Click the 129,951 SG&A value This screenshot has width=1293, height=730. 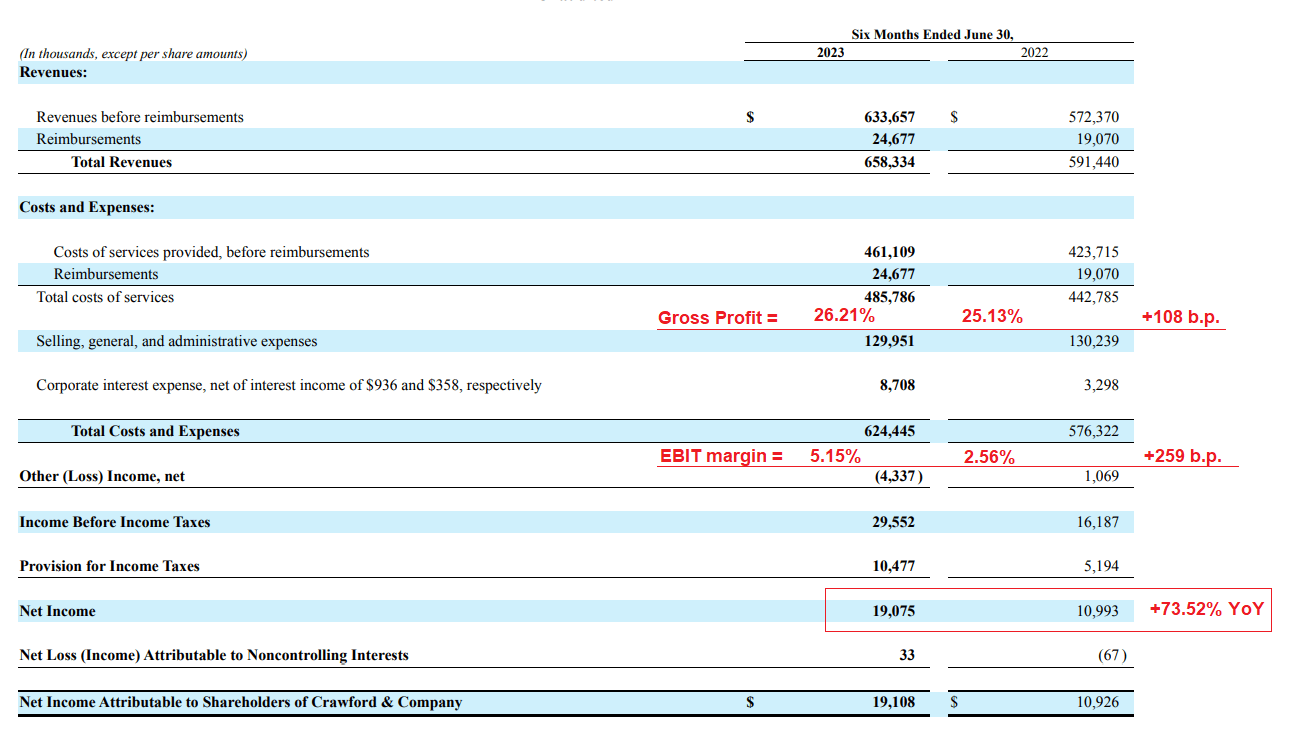pos(889,341)
